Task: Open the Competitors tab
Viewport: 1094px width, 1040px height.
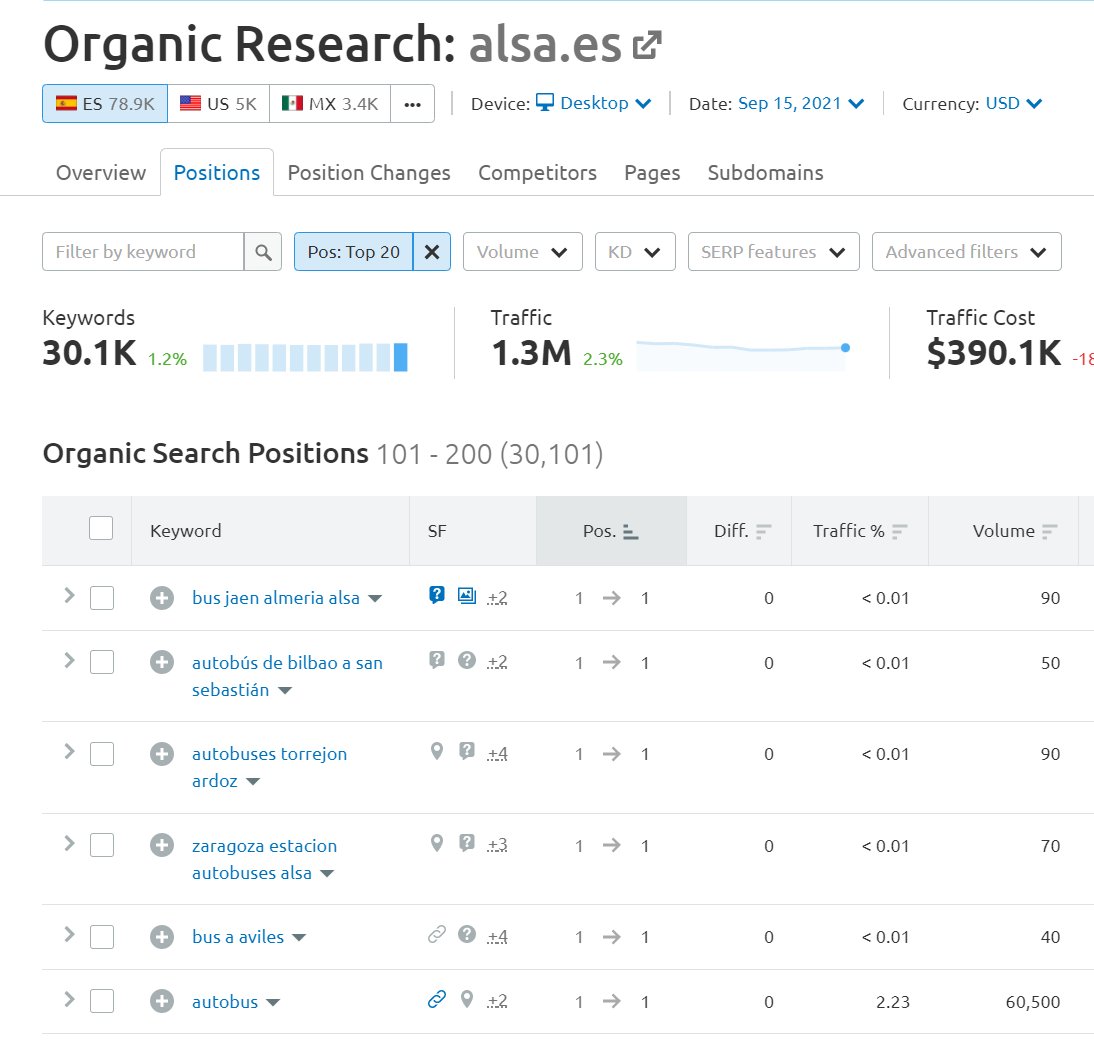Action: 537,172
